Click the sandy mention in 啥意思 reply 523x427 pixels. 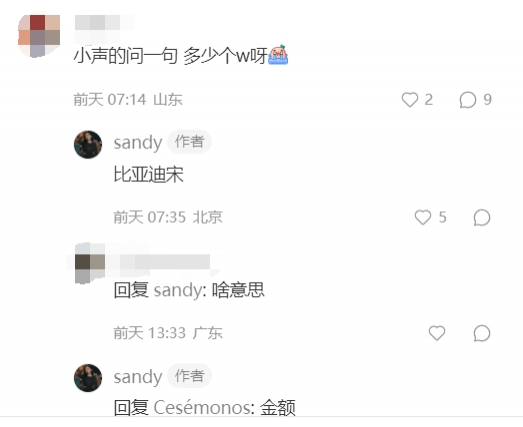(178, 290)
